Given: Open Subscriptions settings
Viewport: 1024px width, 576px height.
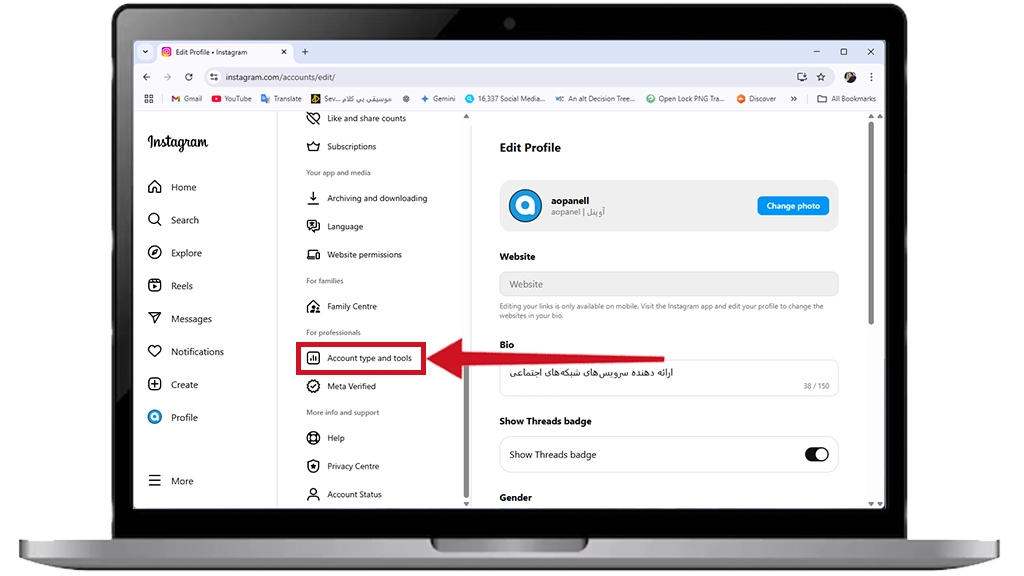Looking at the screenshot, I should pyautogui.click(x=342, y=146).
